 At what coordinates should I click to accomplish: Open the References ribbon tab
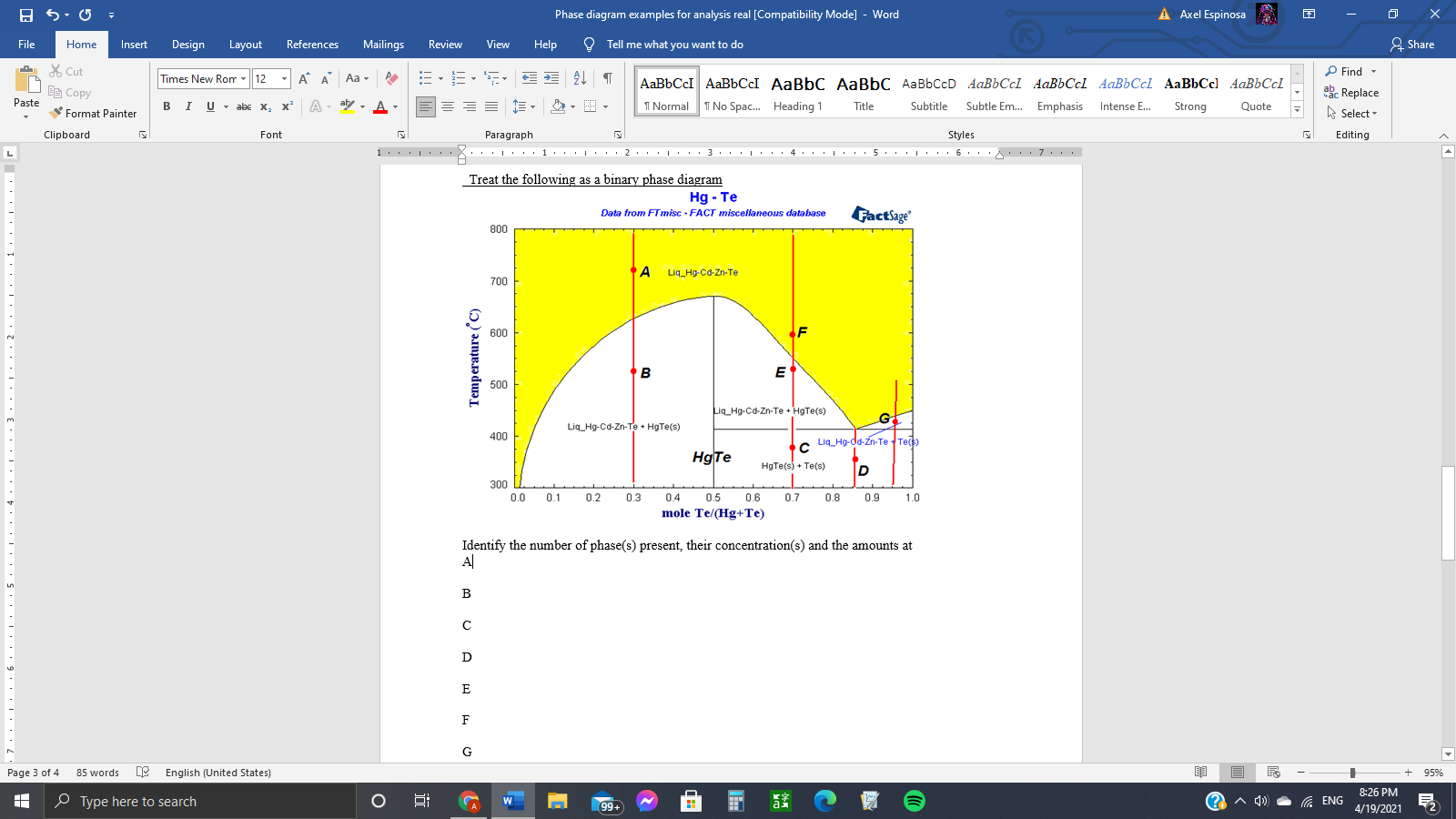pos(312,45)
